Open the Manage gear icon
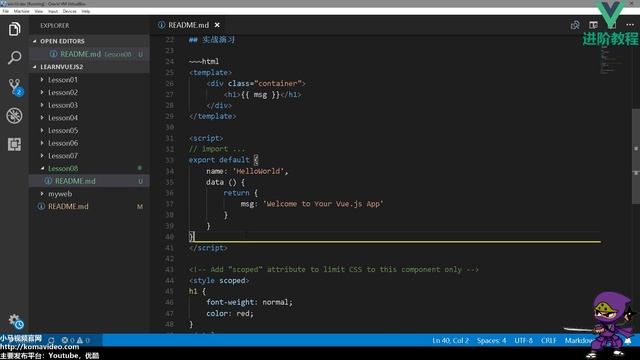 pyautogui.click(x=16, y=321)
